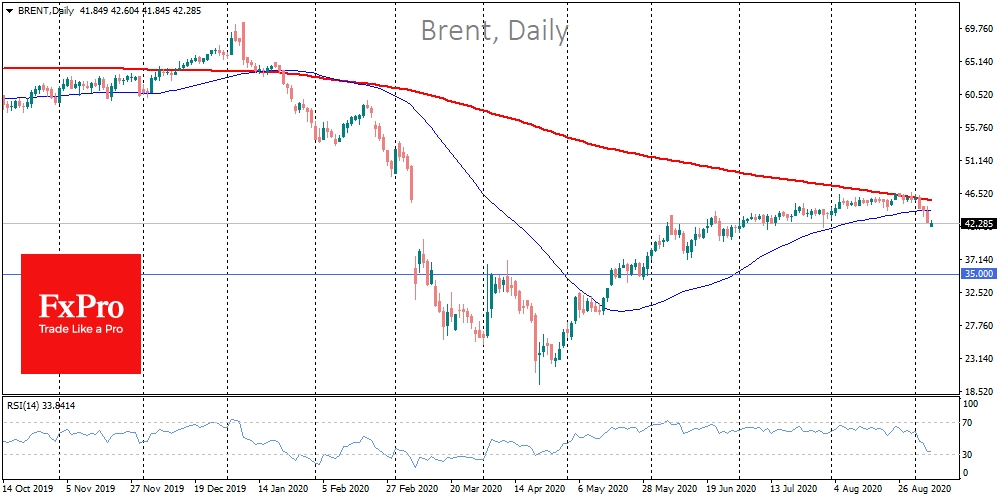Click the RSI scale value 0
The height and width of the screenshot is (500, 1000).
(966, 472)
